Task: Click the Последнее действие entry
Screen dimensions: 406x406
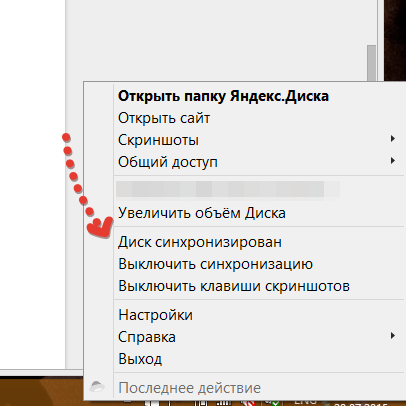Action: point(189,388)
